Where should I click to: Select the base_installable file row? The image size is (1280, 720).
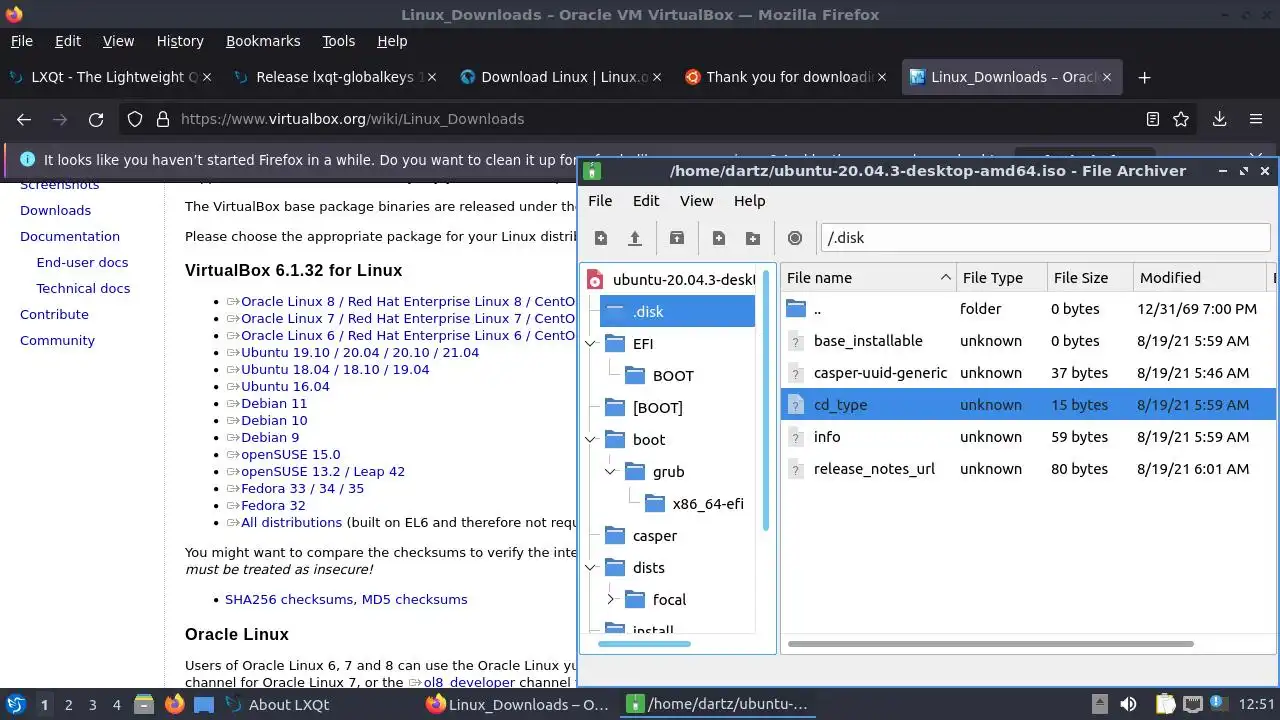pyautogui.click(x=1028, y=341)
